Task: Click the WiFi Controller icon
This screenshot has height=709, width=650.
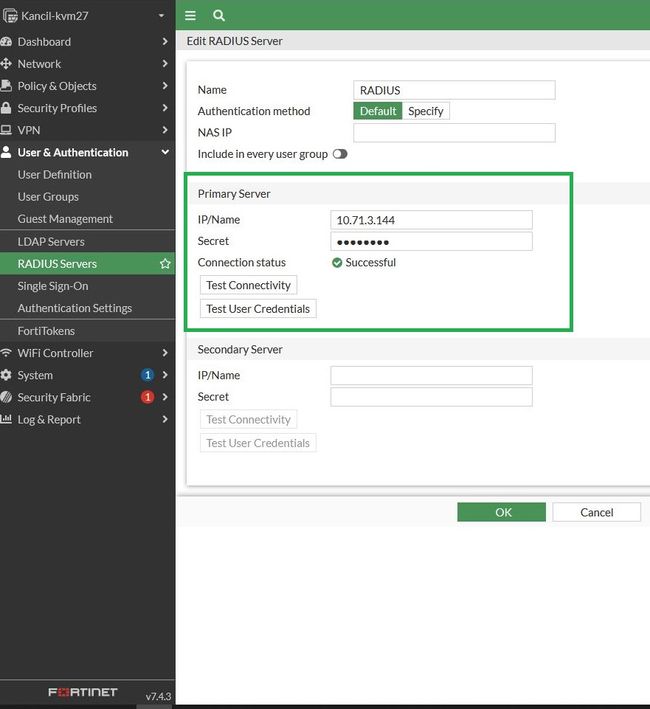Action: click(7, 353)
